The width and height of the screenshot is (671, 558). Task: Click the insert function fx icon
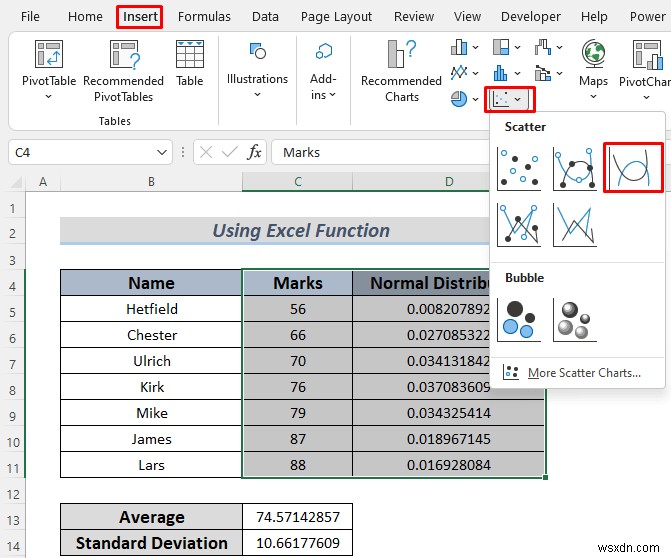click(x=254, y=152)
